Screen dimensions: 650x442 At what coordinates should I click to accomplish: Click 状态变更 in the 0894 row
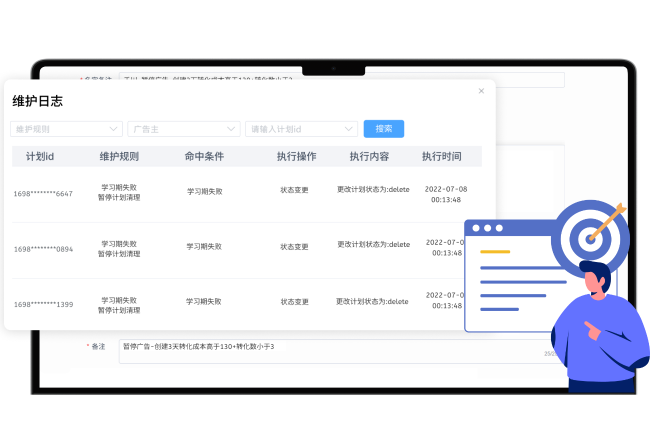click(294, 247)
